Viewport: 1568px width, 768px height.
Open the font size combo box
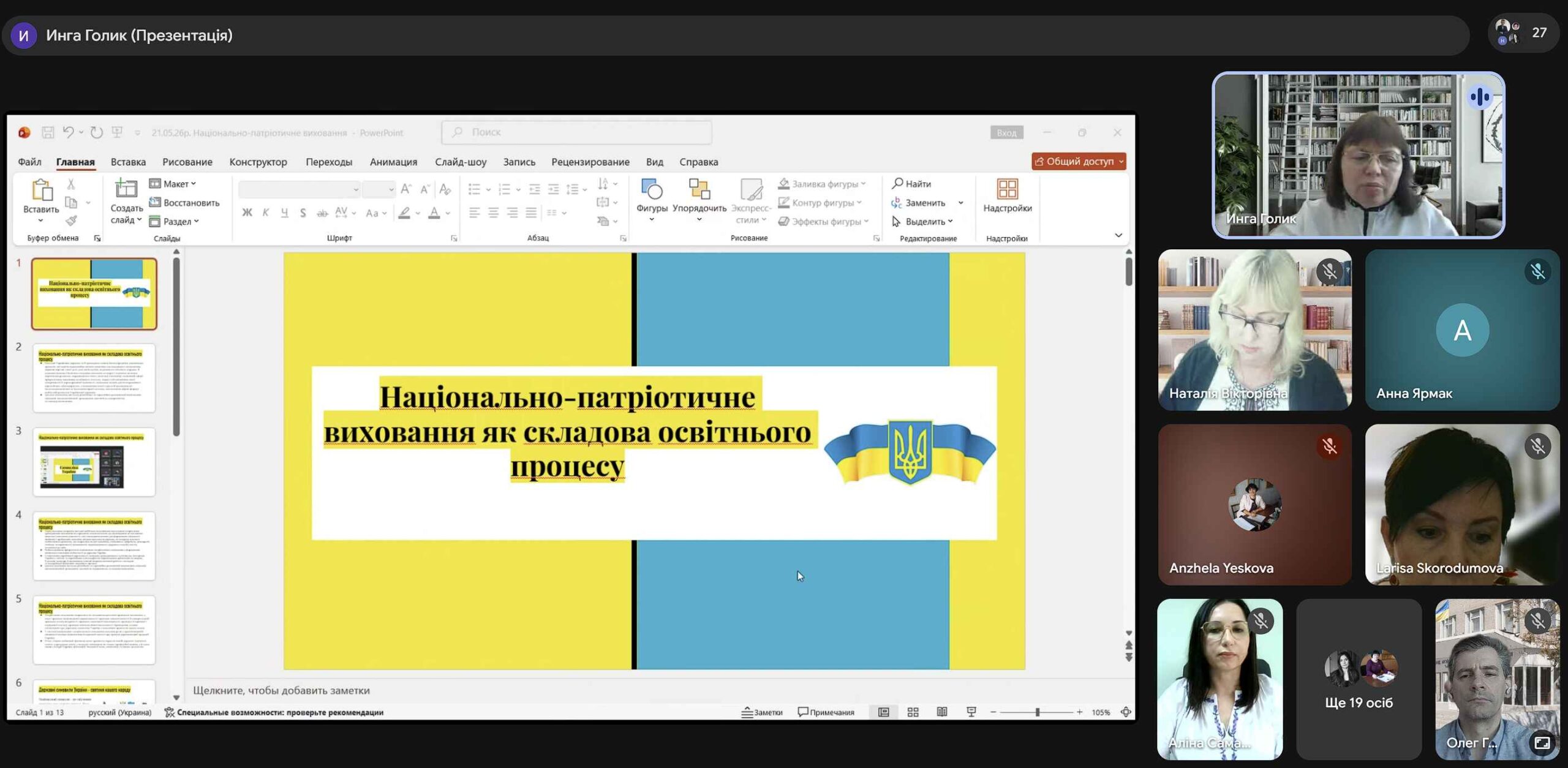click(379, 189)
